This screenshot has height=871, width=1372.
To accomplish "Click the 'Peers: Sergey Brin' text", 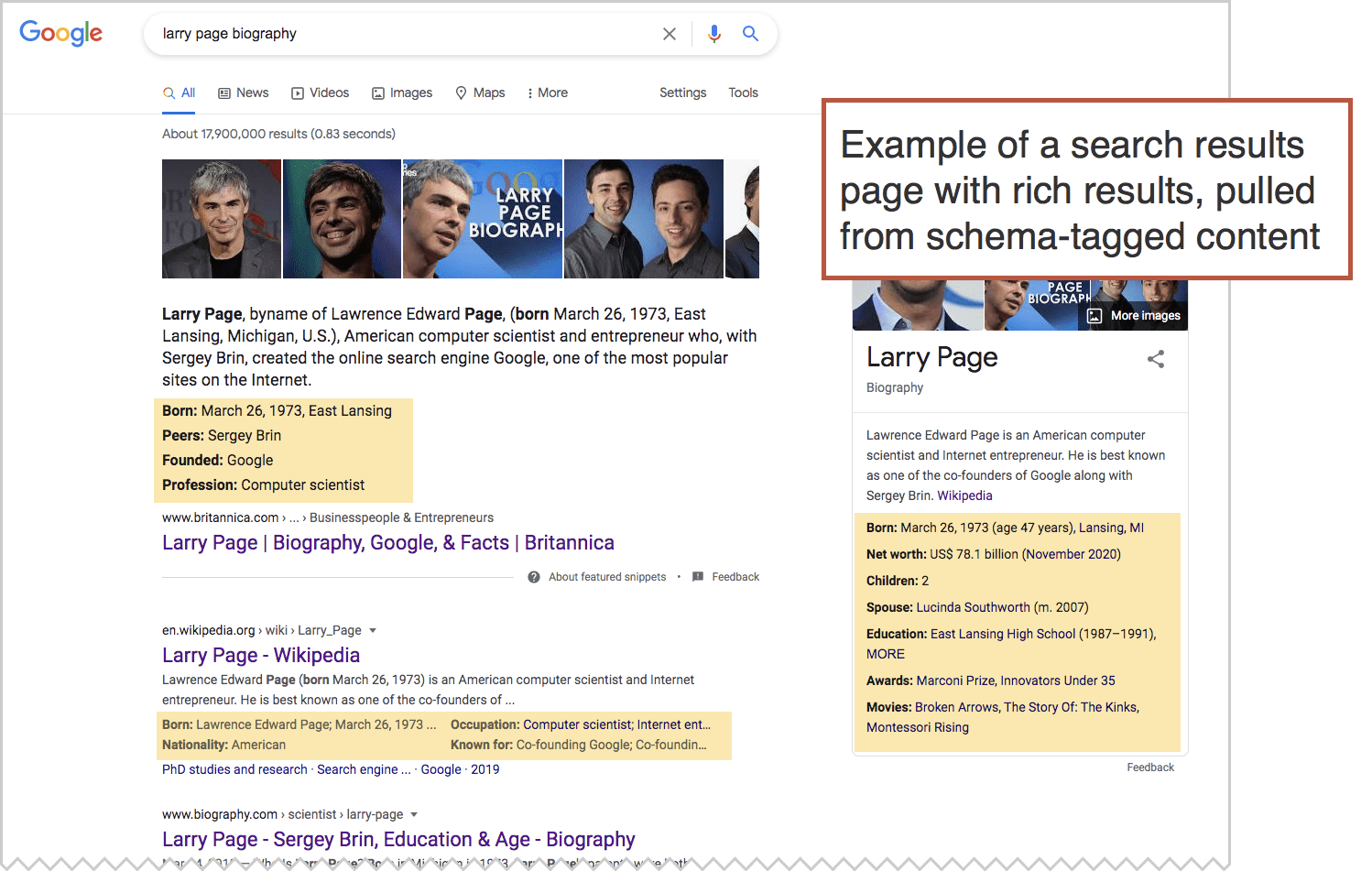I will 222,435.
